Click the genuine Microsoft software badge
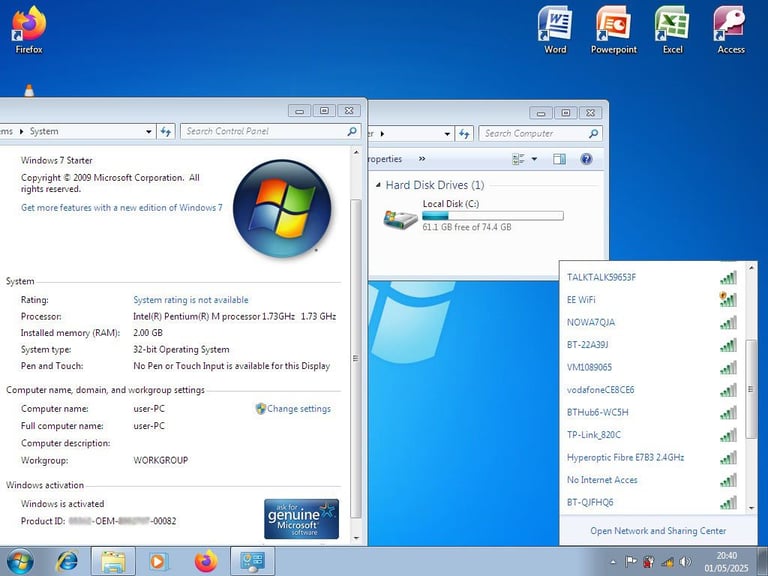Screen dimensions: 768x576 [x=301, y=519]
